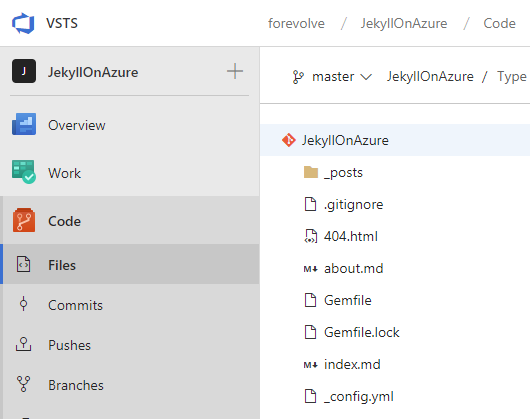530x419 pixels.
Task: Click the Work hub icon
Action: [24, 172]
